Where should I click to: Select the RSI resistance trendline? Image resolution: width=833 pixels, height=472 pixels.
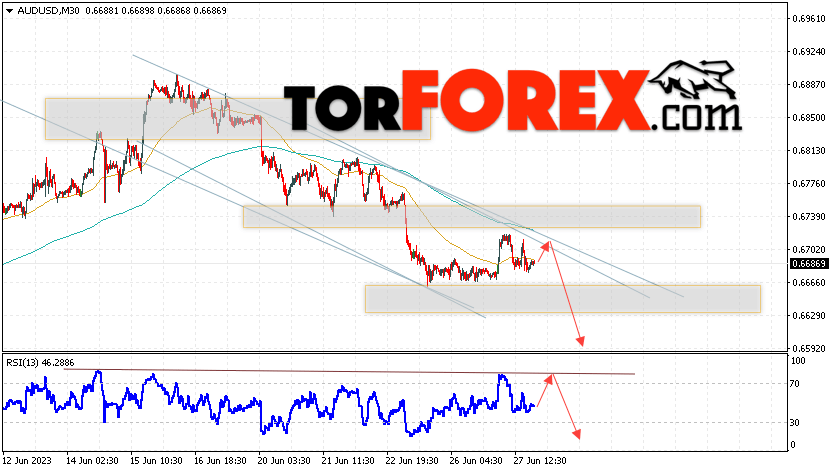349,372
